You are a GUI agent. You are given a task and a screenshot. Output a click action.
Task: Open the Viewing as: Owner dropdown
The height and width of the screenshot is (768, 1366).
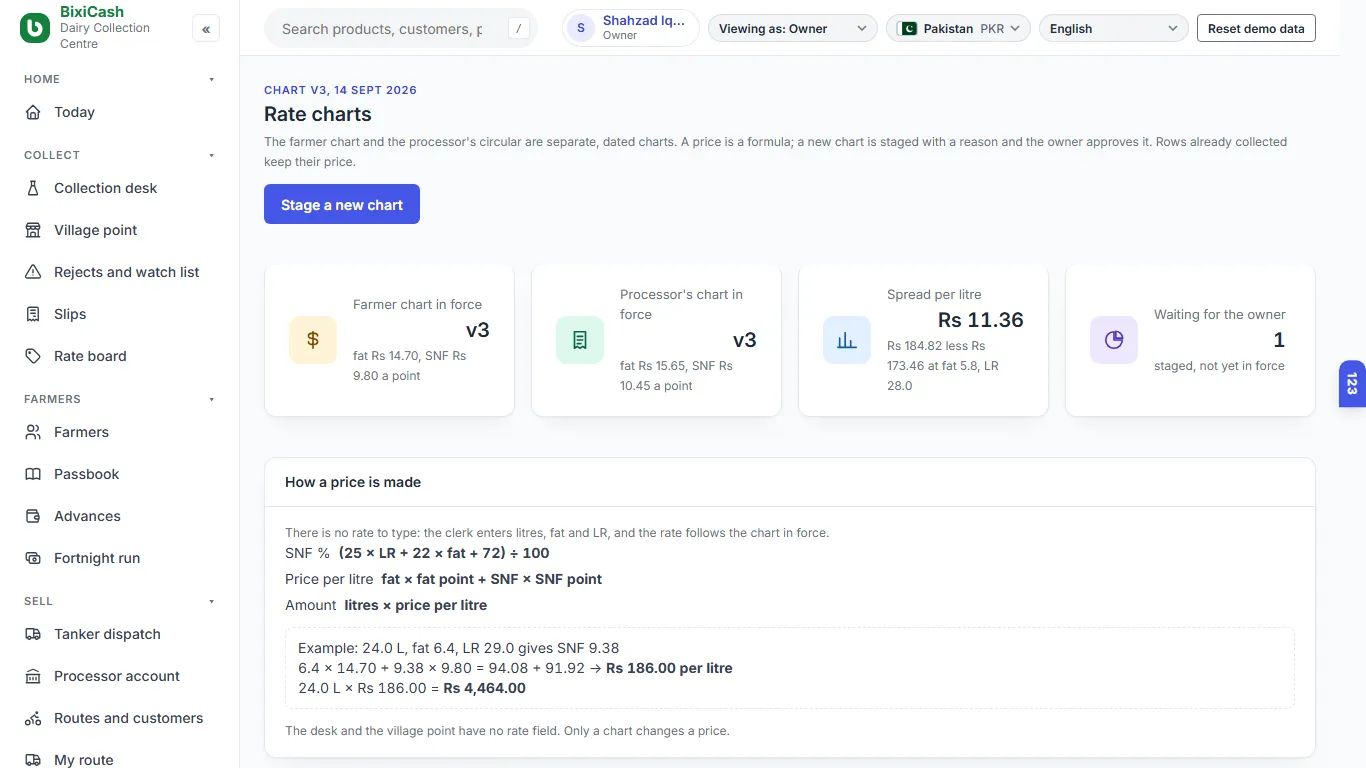[x=793, y=29]
